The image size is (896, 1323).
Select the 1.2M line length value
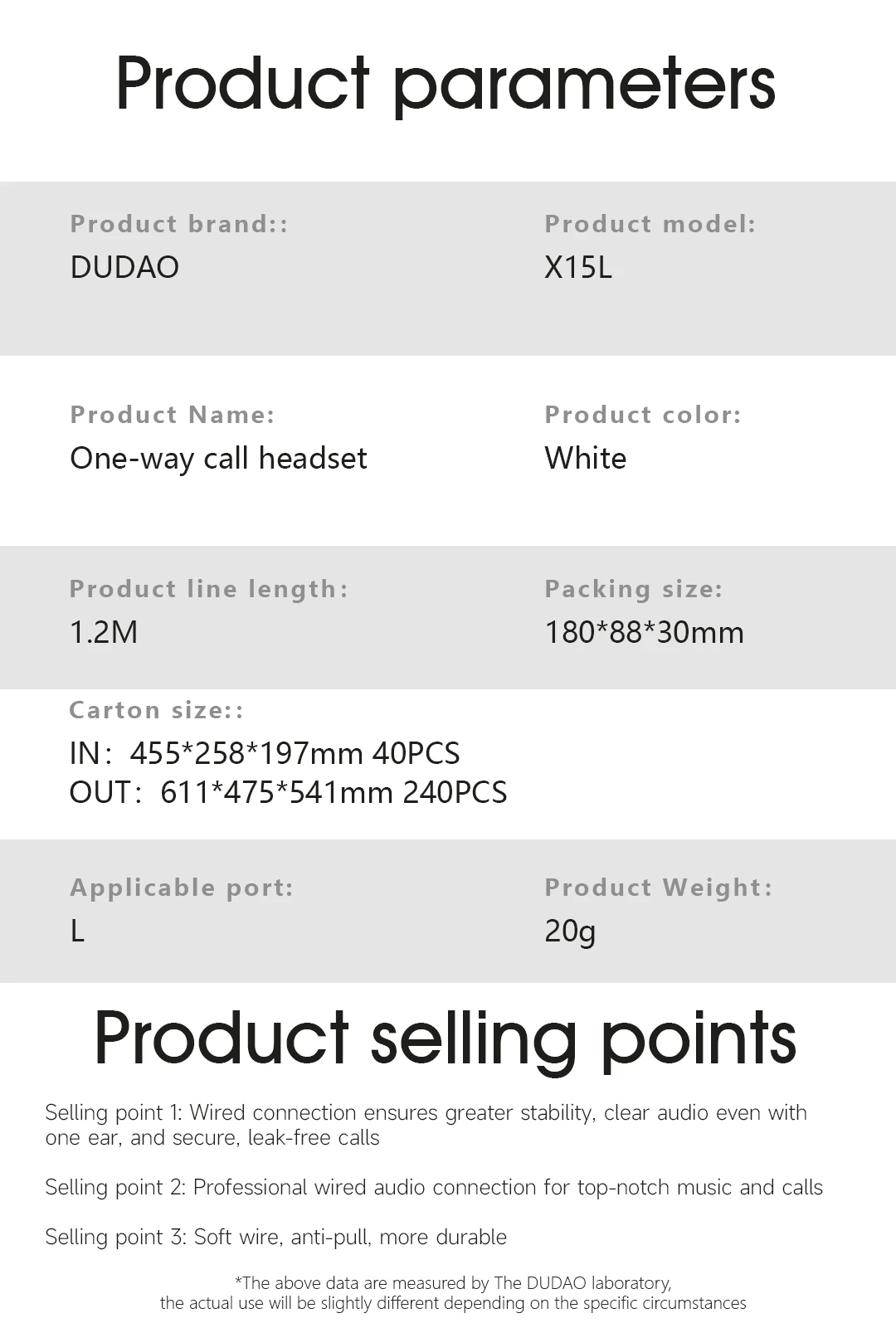click(x=104, y=633)
